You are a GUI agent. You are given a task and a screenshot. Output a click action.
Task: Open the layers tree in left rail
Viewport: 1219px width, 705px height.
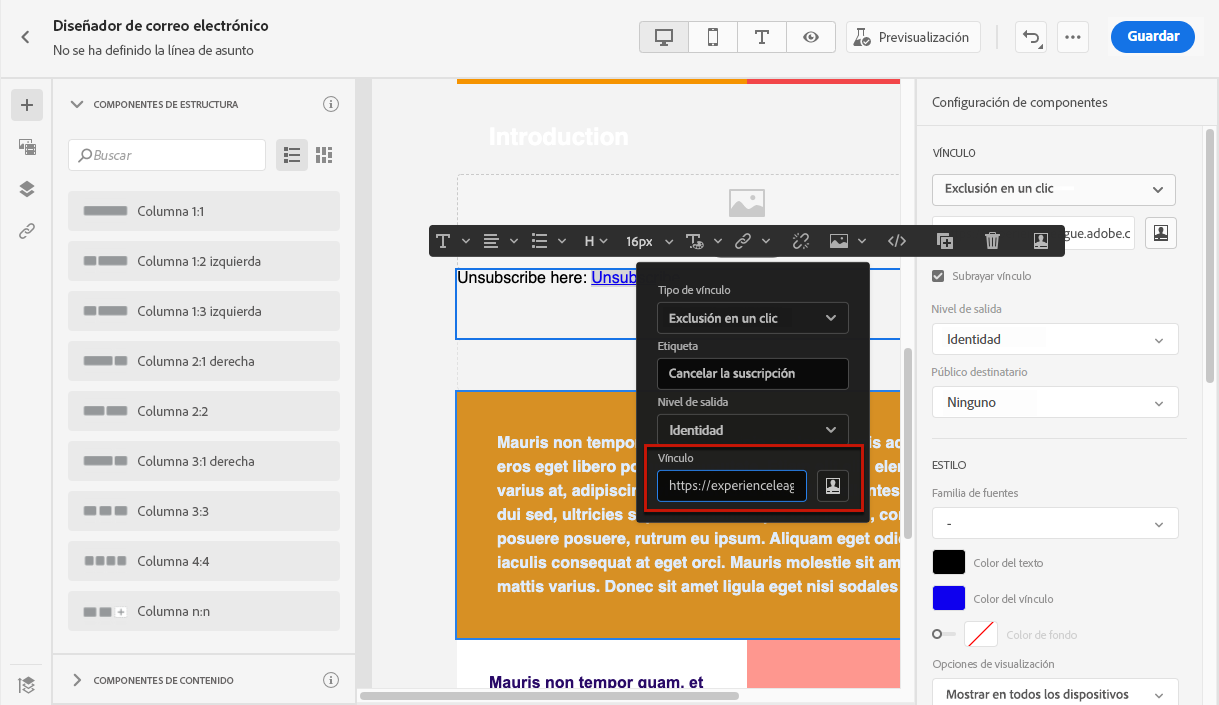(27, 189)
